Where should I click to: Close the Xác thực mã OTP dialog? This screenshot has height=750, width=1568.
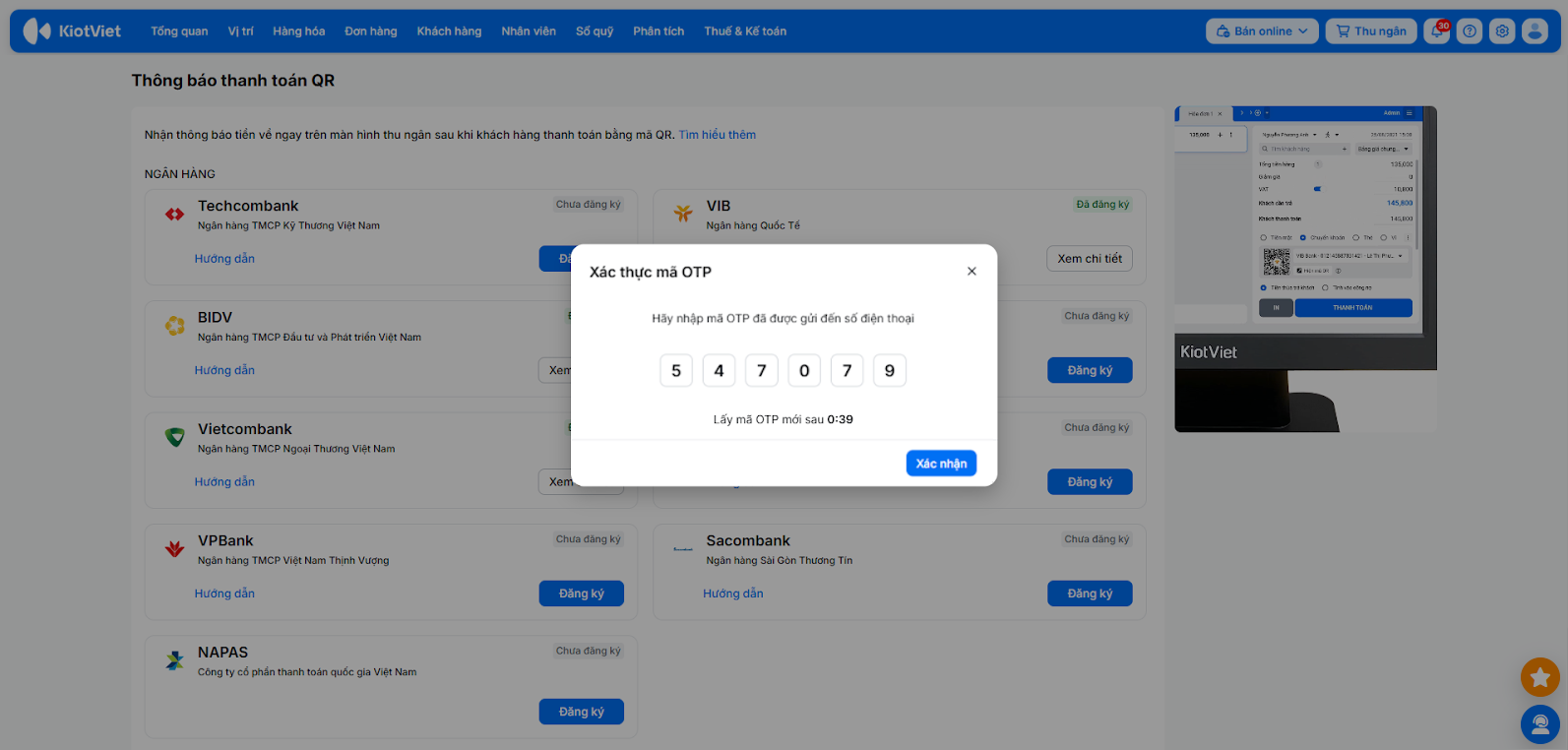tap(972, 272)
